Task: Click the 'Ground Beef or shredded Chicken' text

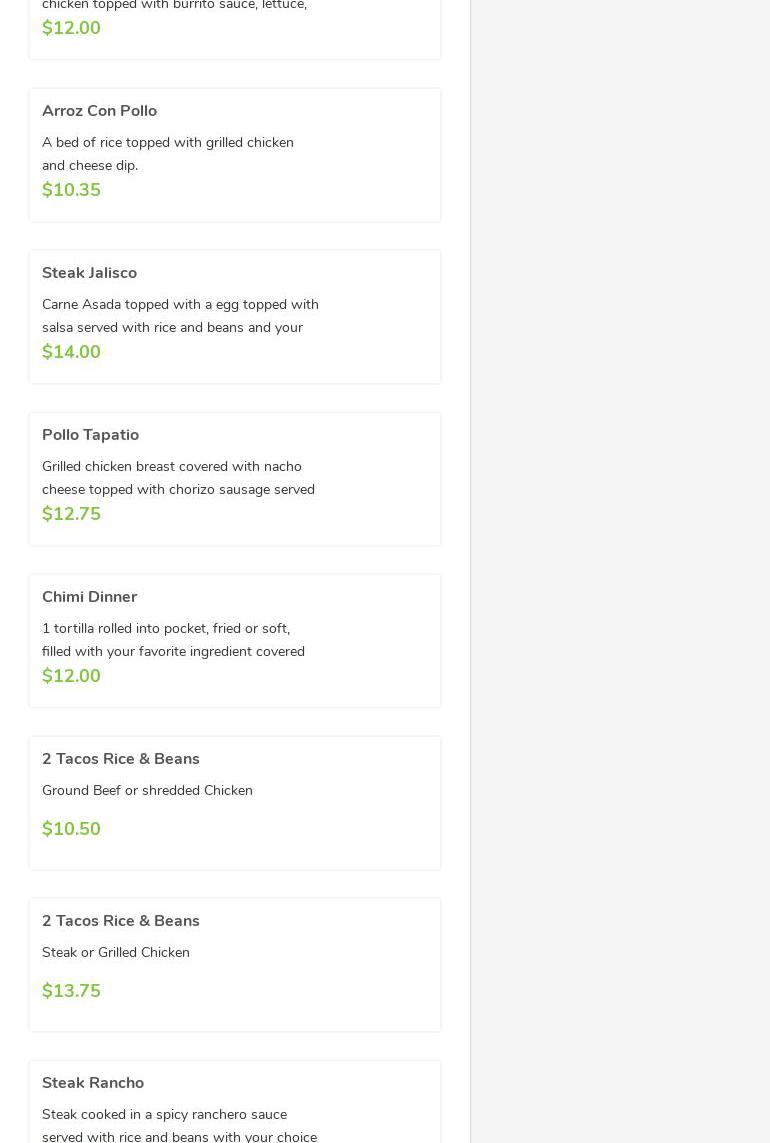Action: click(147, 791)
